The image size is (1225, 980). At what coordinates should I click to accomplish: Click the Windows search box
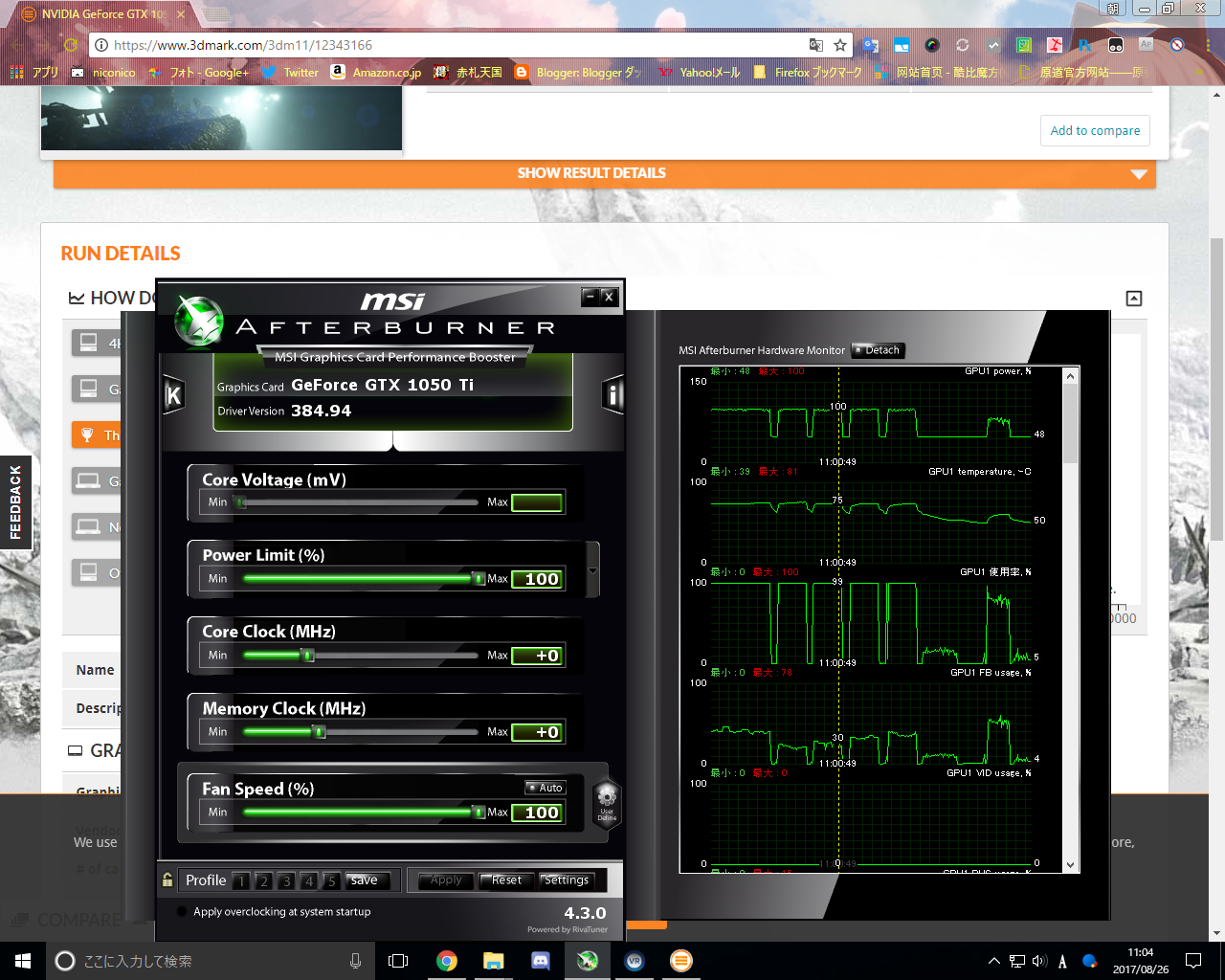(211, 961)
